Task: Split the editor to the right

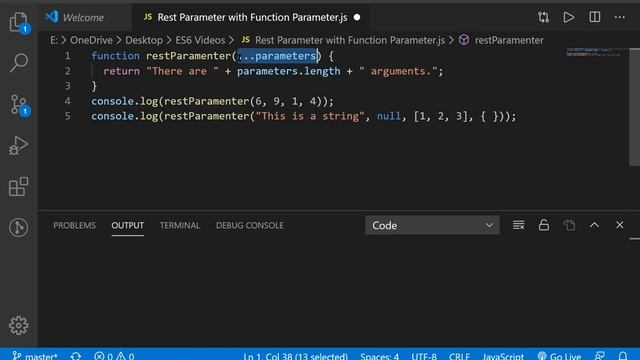Action: pos(595,17)
